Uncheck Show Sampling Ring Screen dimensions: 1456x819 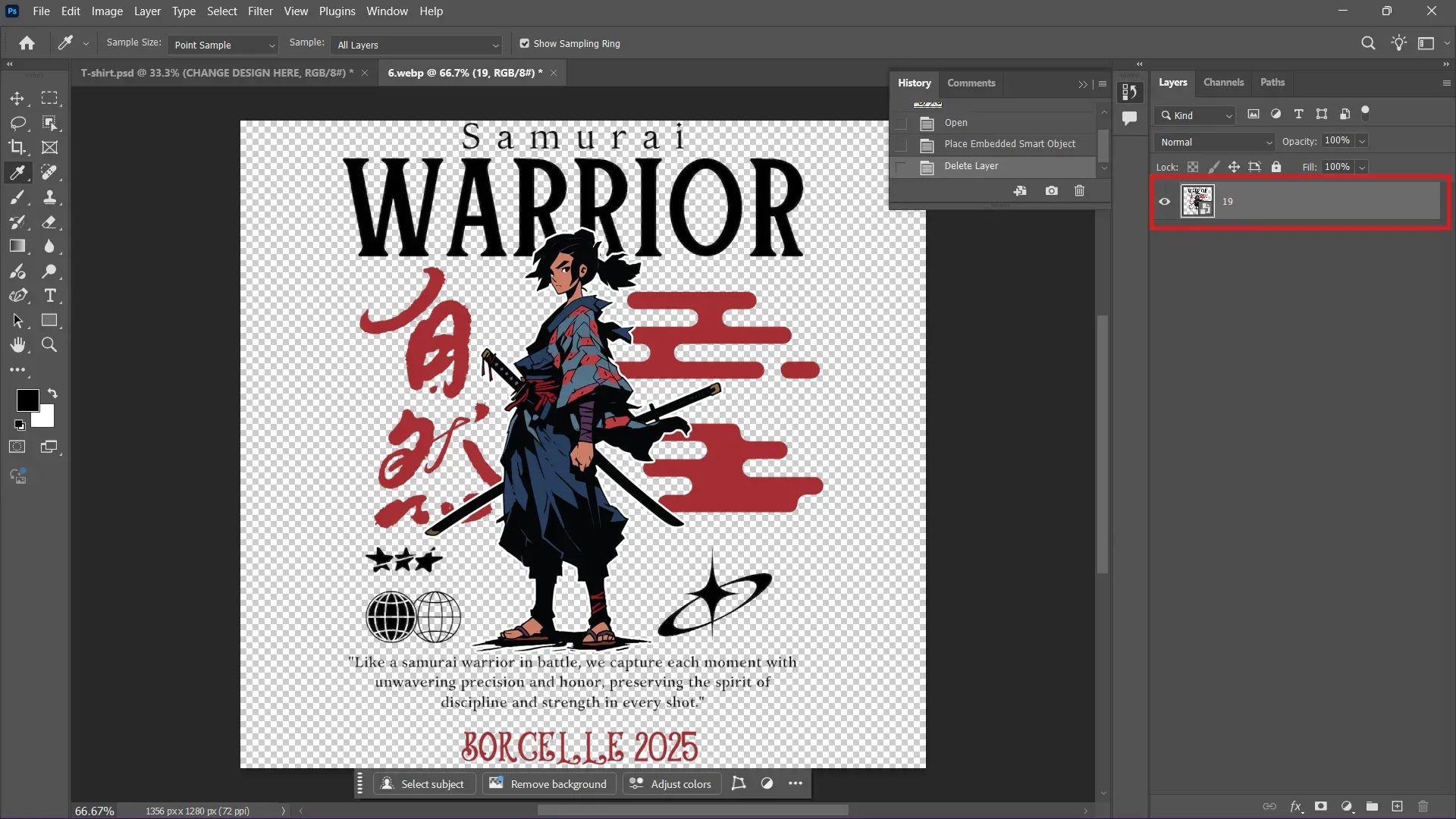click(x=526, y=43)
